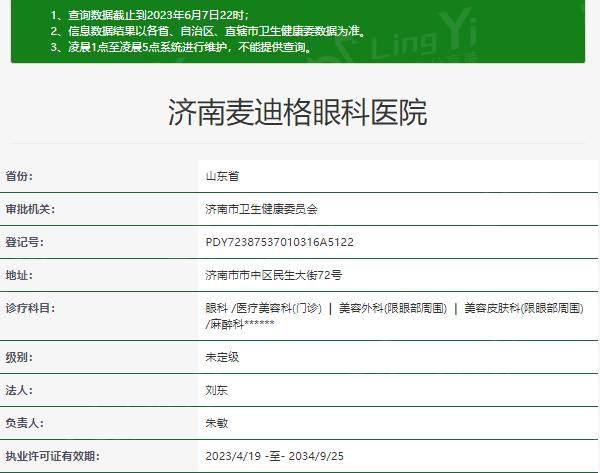The width and height of the screenshot is (600, 473).
Task: Click the text 美容外科(限眼部周围)
Action: click(x=393, y=308)
